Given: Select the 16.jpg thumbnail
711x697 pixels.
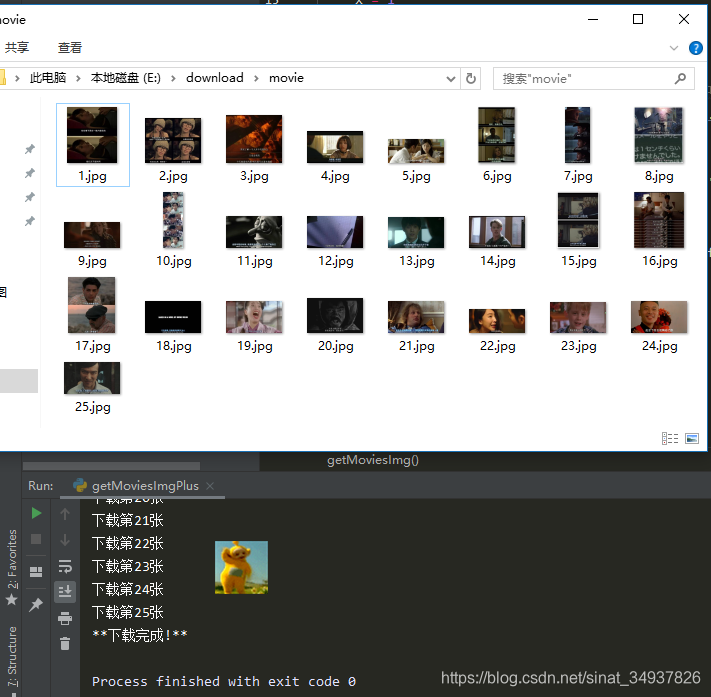Looking at the screenshot, I should pos(659,220).
